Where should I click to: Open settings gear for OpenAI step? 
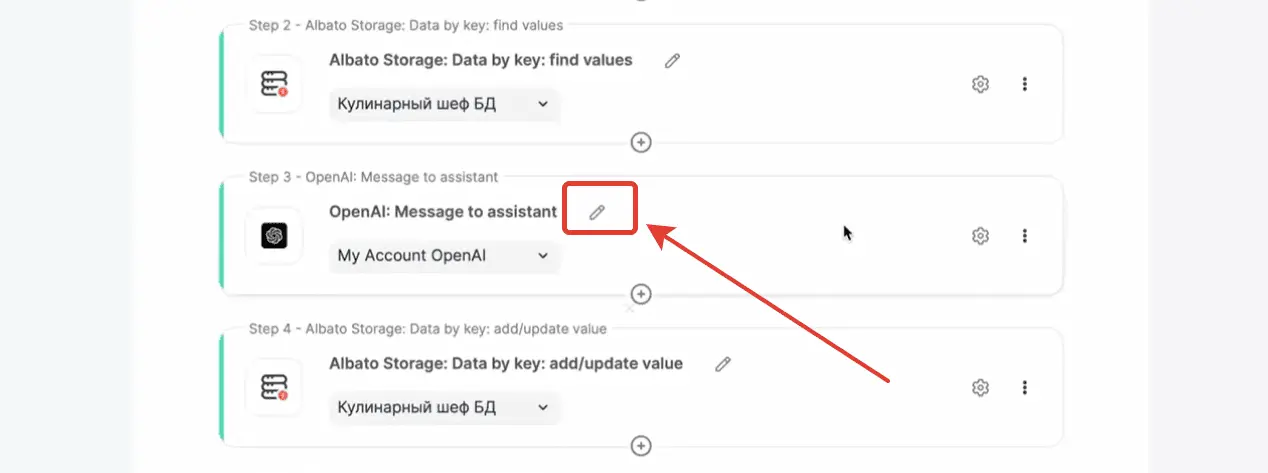pyautogui.click(x=980, y=236)
